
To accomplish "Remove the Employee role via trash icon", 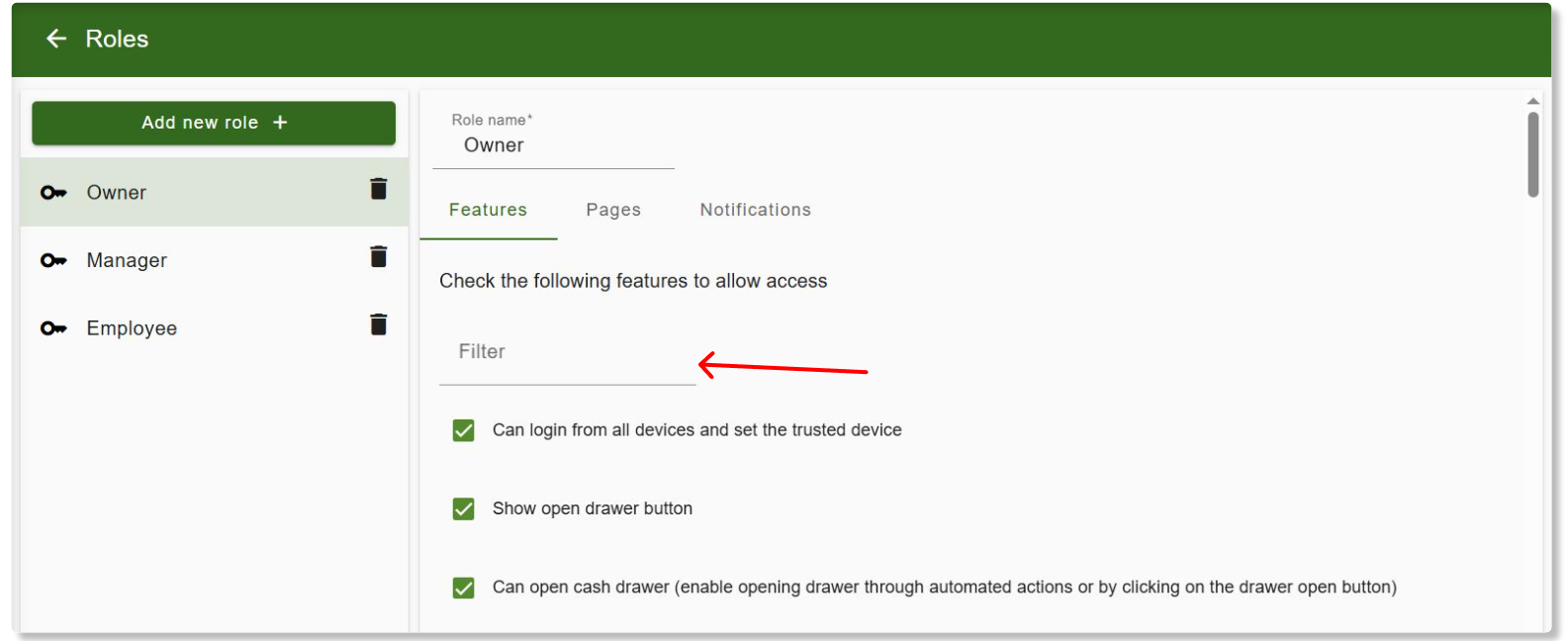I will 378,324.
